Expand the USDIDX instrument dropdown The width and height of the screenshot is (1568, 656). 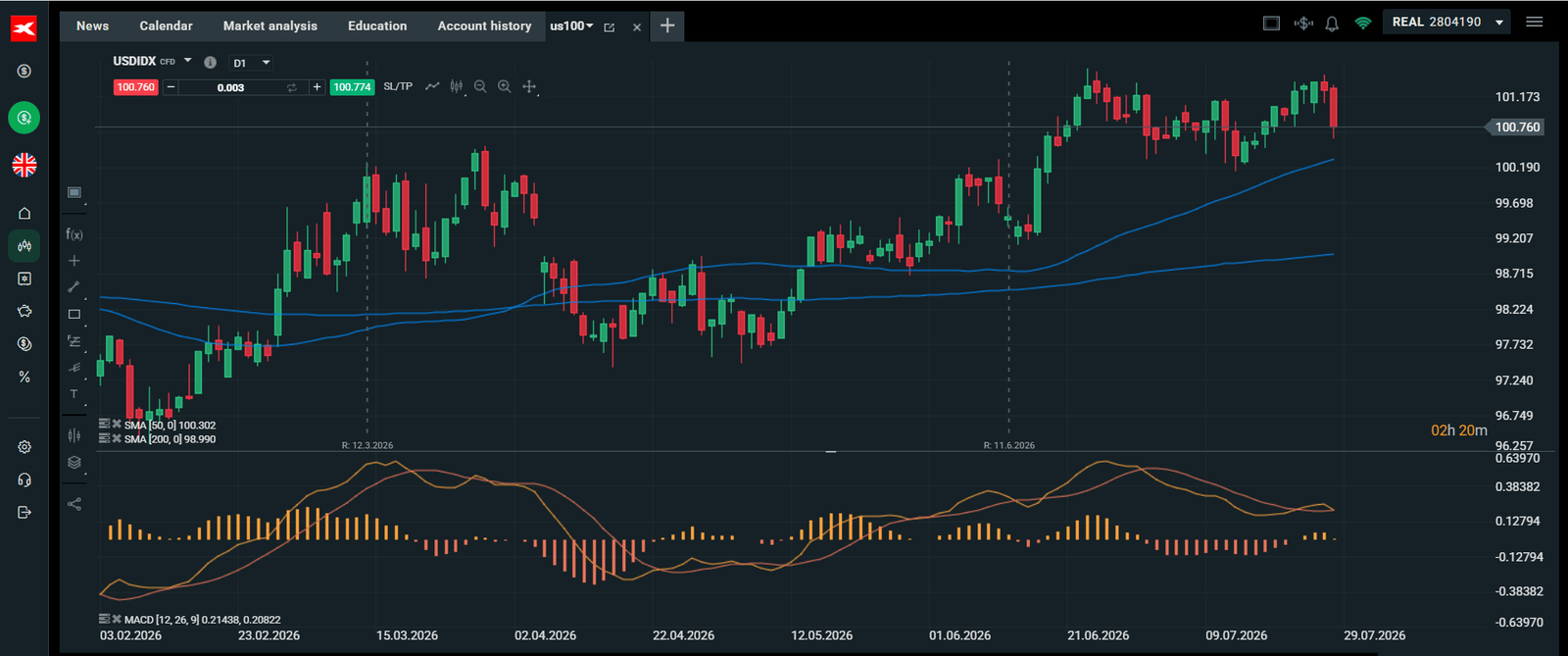(x=188, y=61)
